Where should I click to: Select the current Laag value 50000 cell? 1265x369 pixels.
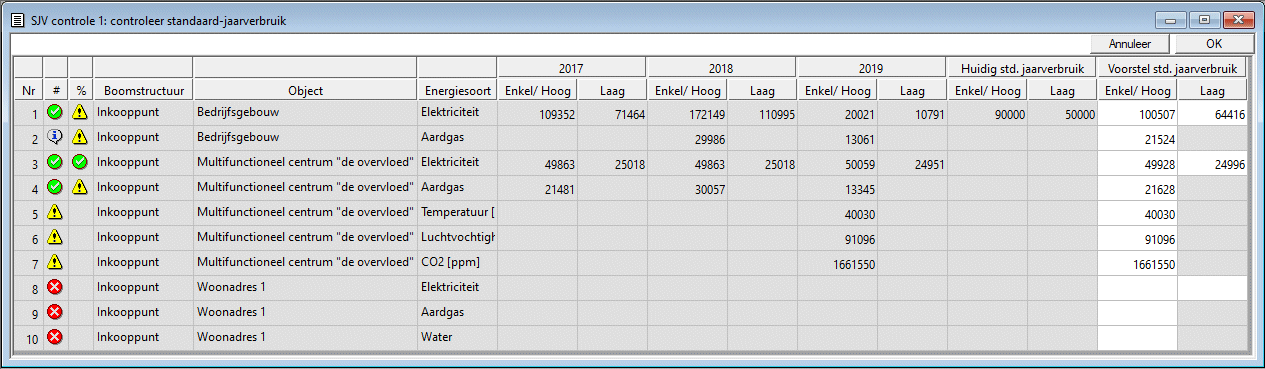1062,113
